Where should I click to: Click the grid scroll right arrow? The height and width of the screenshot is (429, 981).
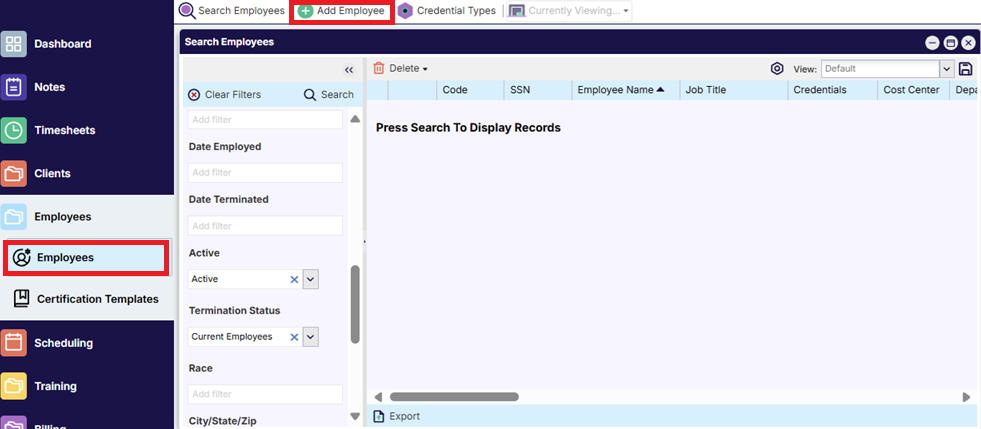tap(967, 396)
